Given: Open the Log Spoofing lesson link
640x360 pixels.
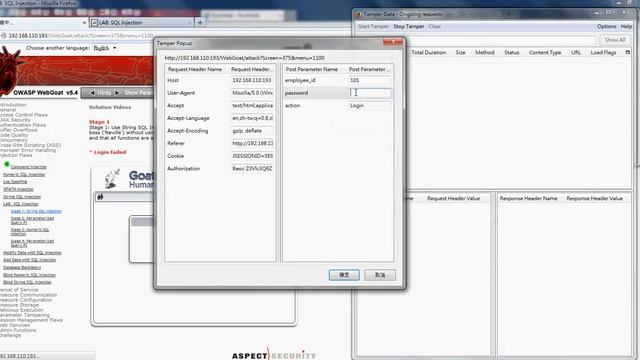Looking at the screenshot, I should click(15, 182).
